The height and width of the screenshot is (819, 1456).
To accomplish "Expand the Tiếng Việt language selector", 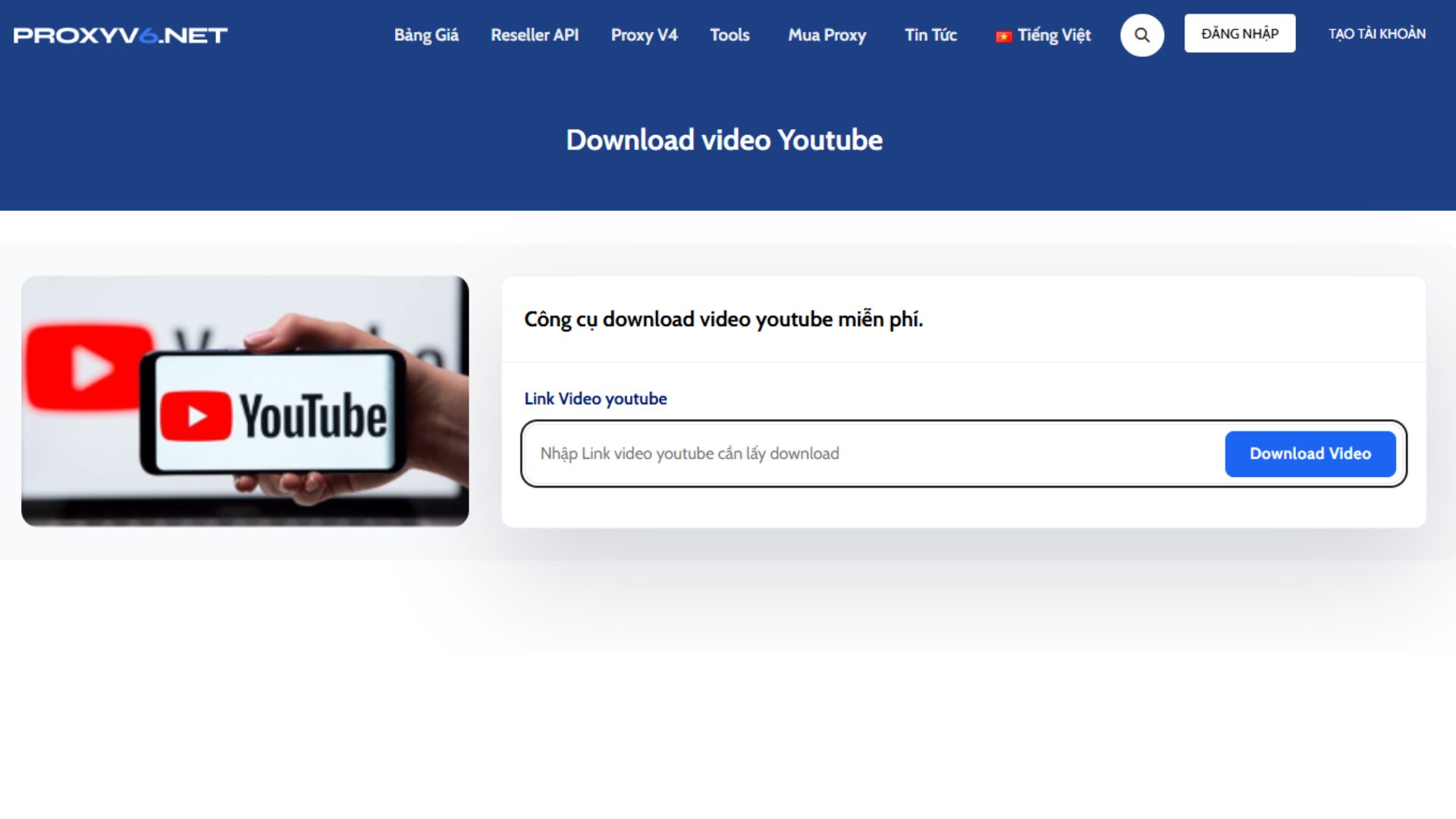I will tap(1043, 35).
